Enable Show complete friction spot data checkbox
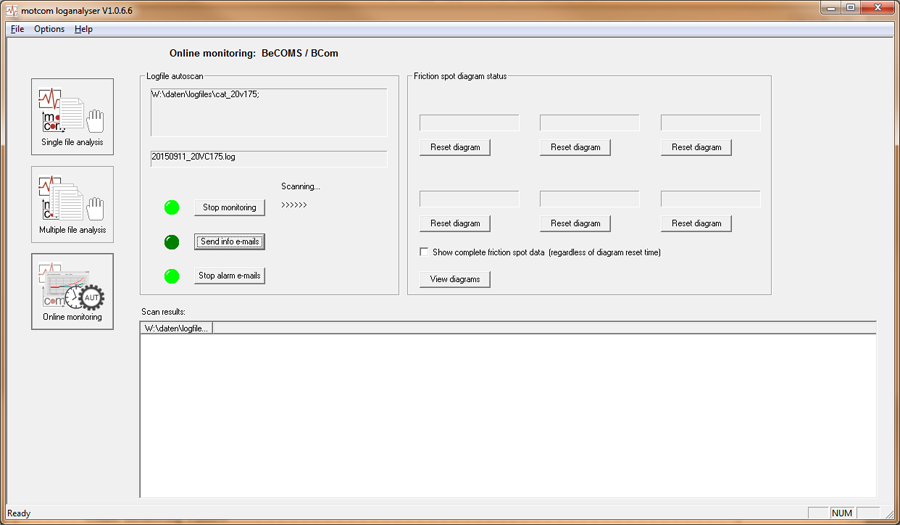Screen dimensions: 900x525 424,252
